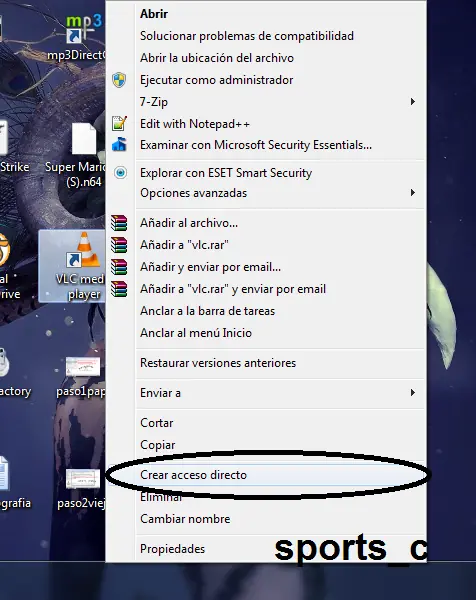Click the UAC shield icon beside Ejecutar como administrador
Viewport: 476px width, 600px height.
[119, 80]
